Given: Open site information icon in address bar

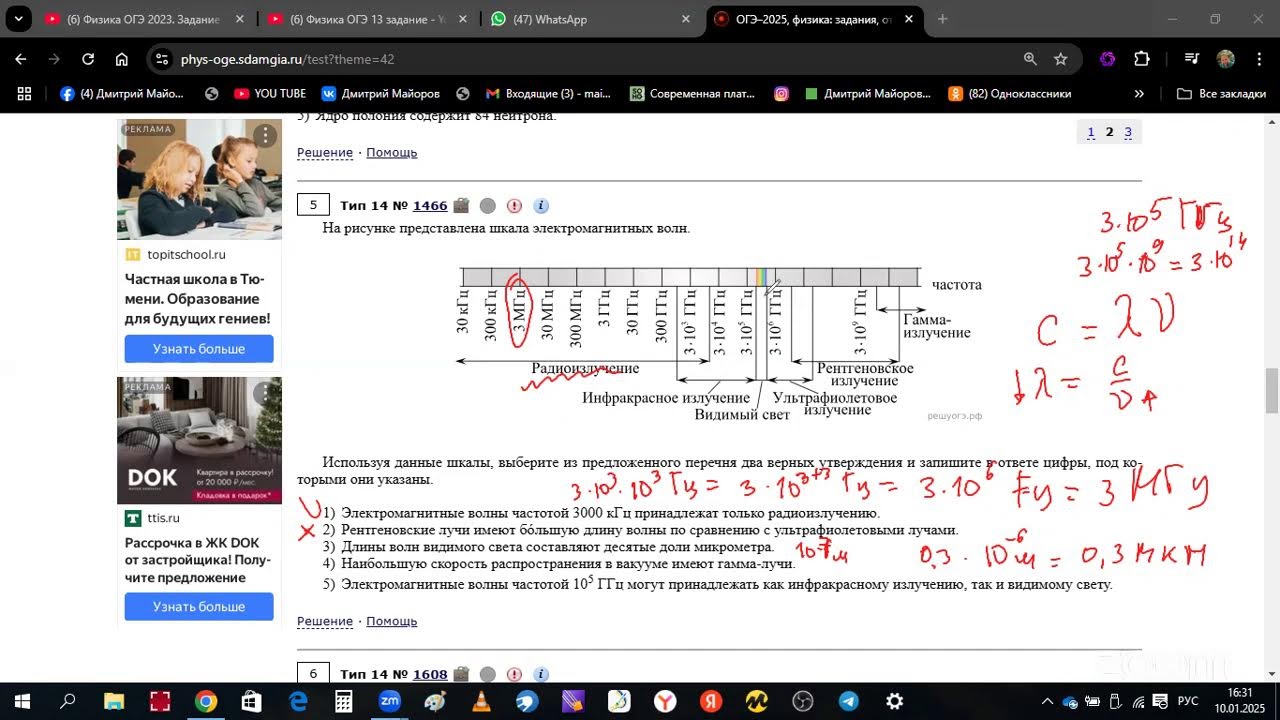Looking at the screenshot, I should click(x=163, y=59).
